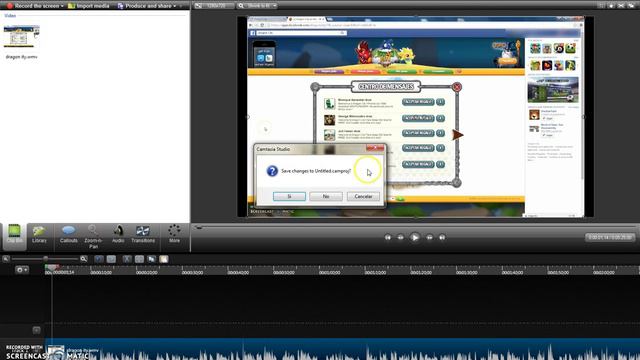Click the timeline Paste tool
640x360 pixels.
pyautogui.click(x=164, y=259)
